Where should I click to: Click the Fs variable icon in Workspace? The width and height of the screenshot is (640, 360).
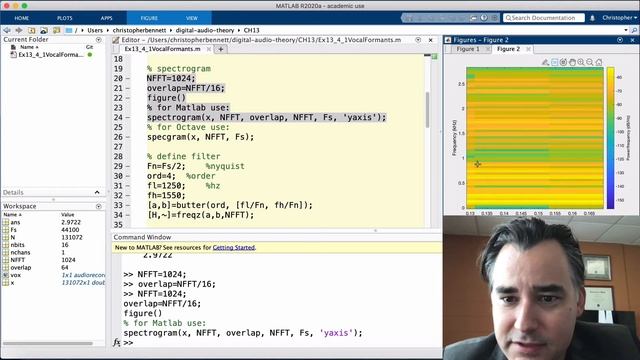coord(6,230)
